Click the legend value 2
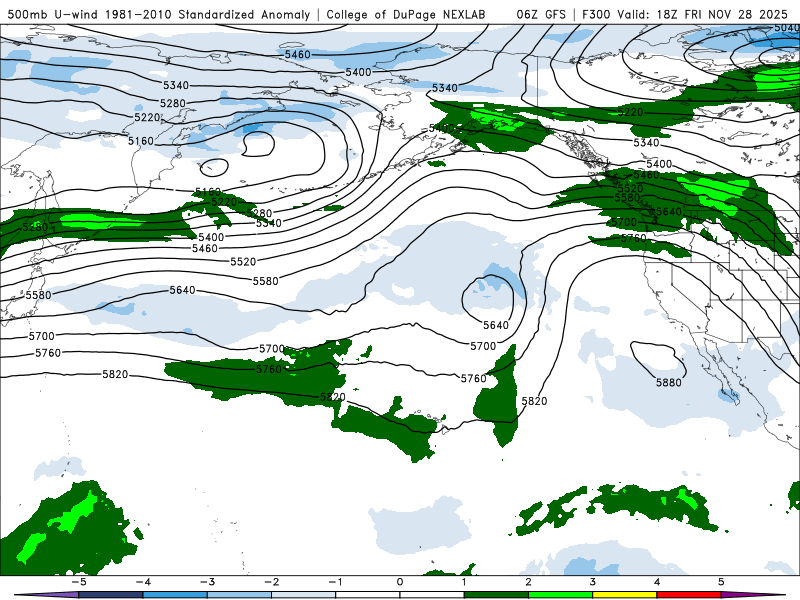This screenshot has height=600, width=800. pos(528,582)
